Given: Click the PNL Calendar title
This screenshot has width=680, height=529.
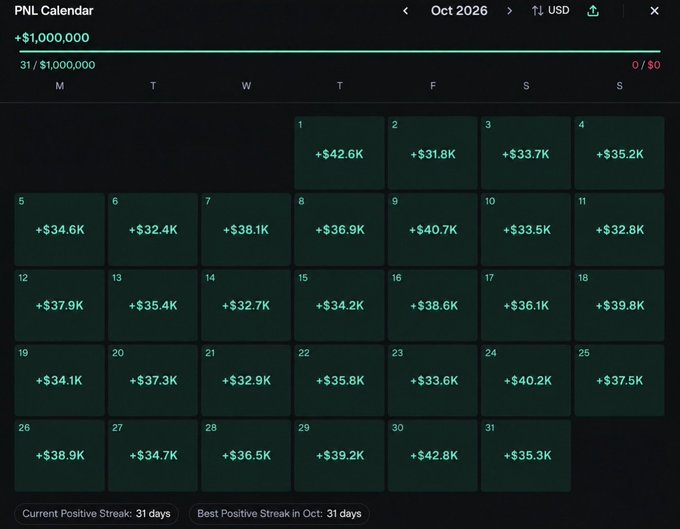Looking at the screenshot, I should pyautogui.click(x=54, y=10).
